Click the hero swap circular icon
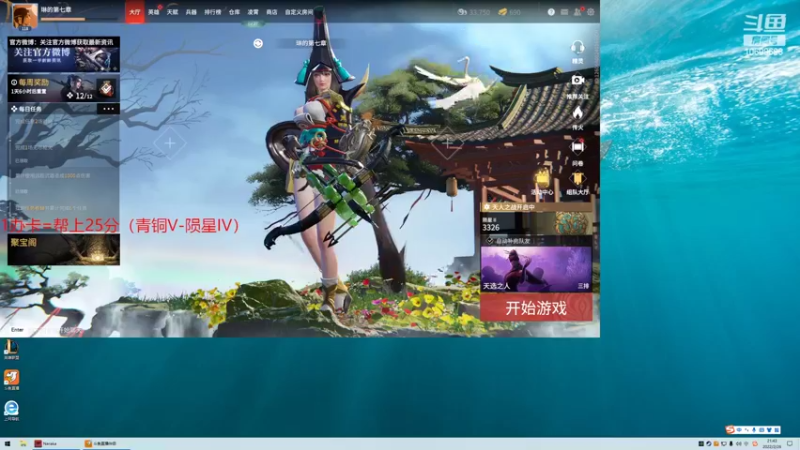 258,43
